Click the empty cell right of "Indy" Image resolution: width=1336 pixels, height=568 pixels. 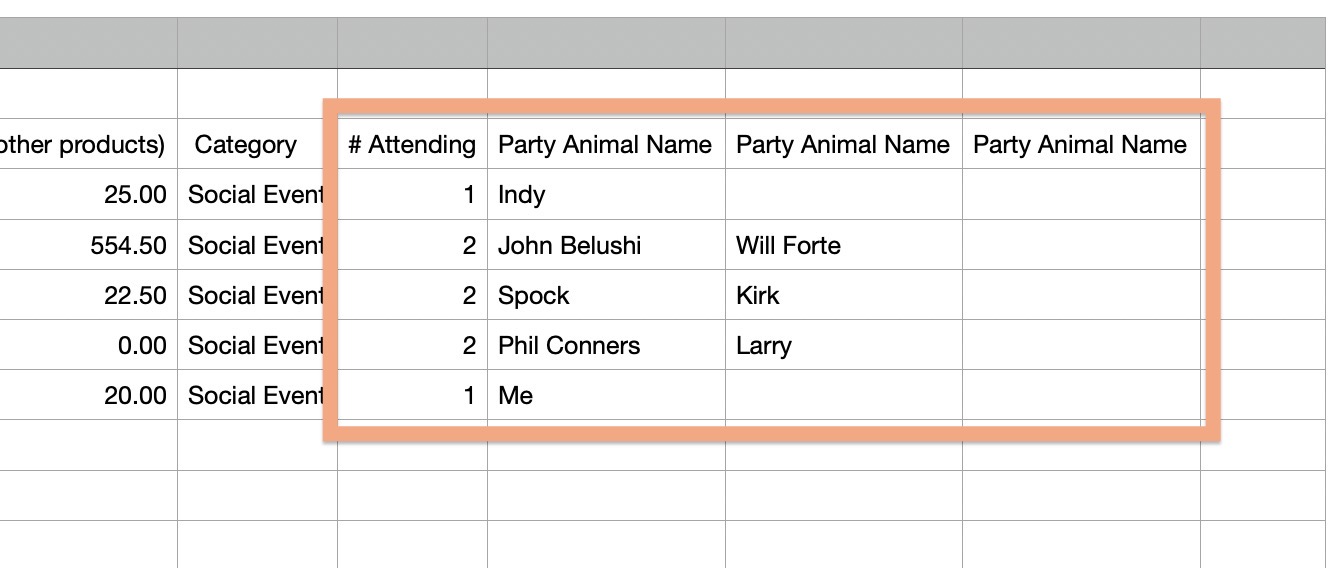pyautogui.click(x=843, y=195)
